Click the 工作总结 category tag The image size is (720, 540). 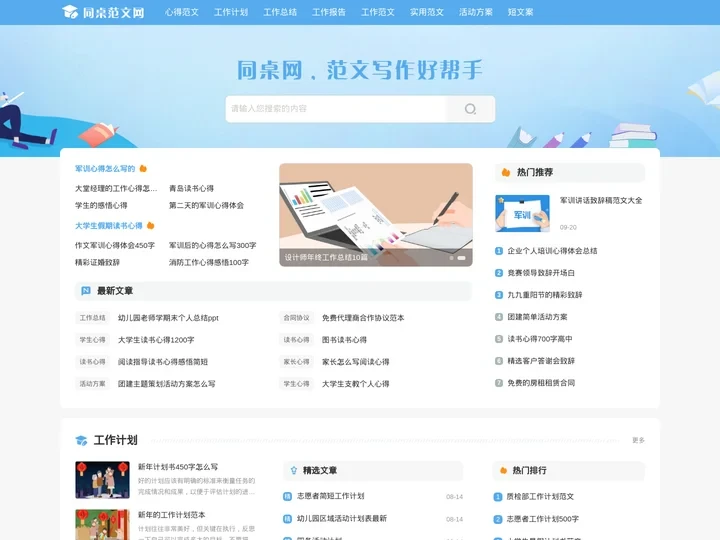pyautogui.click(x=92, y=318)
